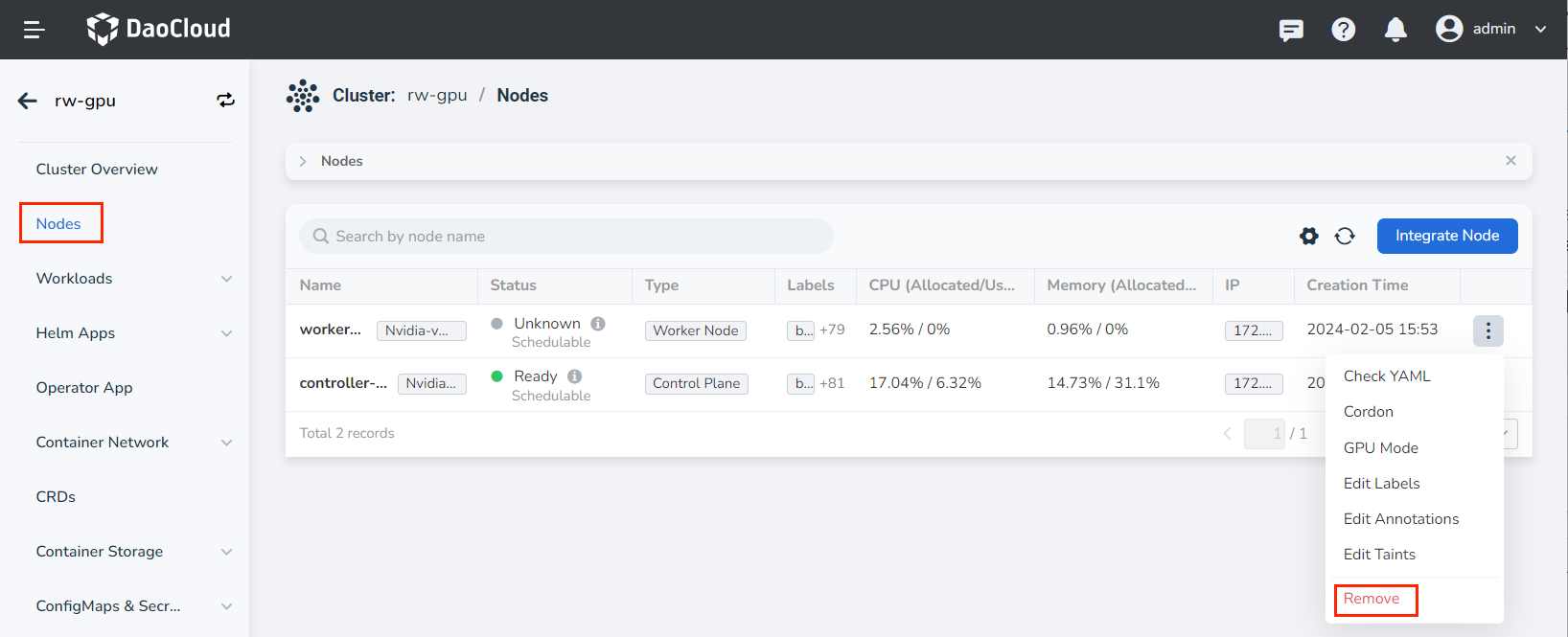Choose Cordon in the node menu
The width and height of the screenshot is (1568, 637).
pyautogui.click(x=1368, y=412)
